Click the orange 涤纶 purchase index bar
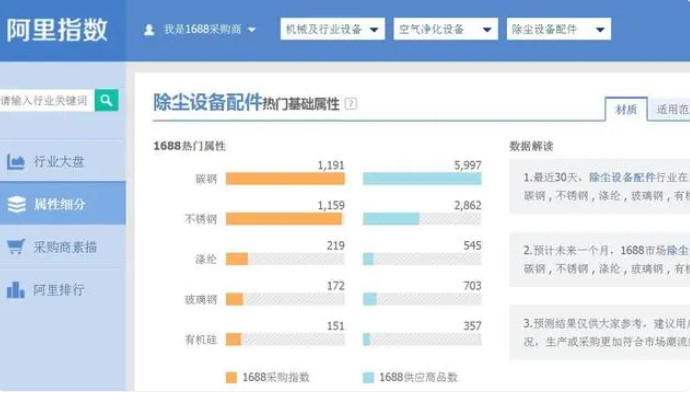The width and height of the screenshot is (690, 393). pos(237,259)
